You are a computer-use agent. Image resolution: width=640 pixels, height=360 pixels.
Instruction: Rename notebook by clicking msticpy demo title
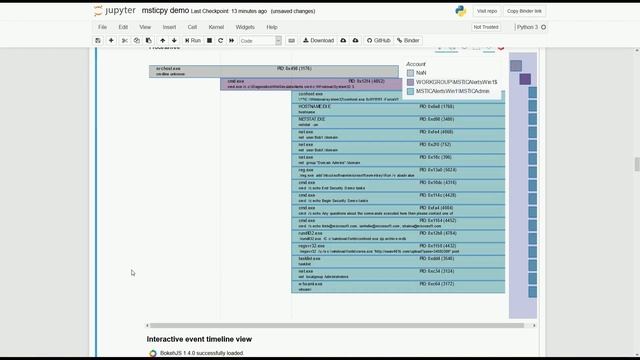click(165, 11)
